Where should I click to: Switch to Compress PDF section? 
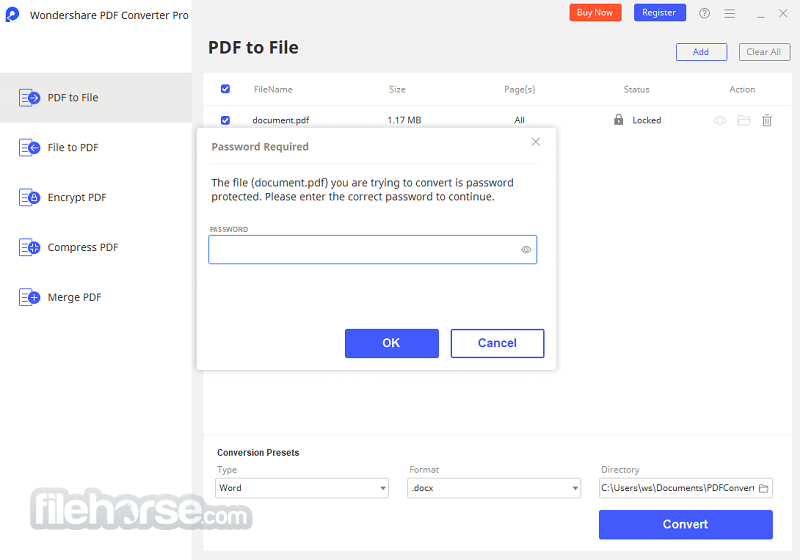coord(96,247)
